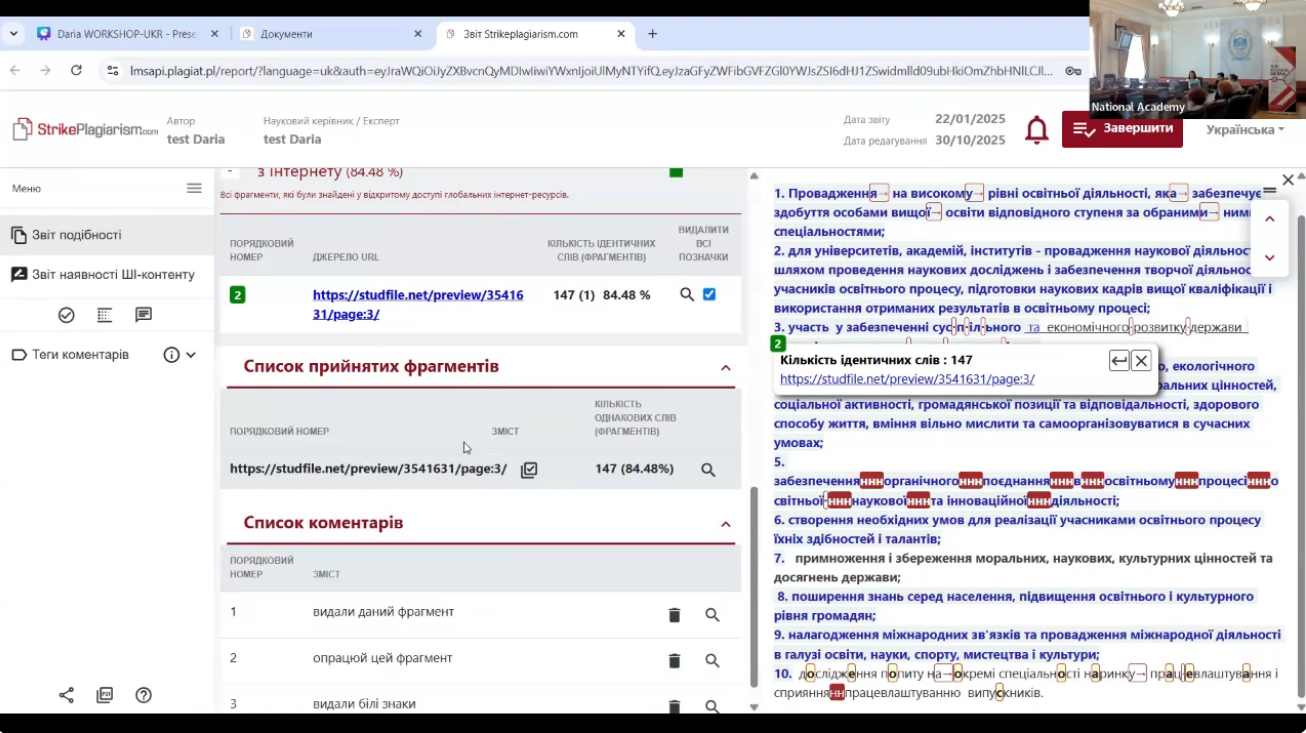This screenshot has width=1306, height=733.
Task: Open studfile.net link in the popup
Action: [x=907, y=379]
